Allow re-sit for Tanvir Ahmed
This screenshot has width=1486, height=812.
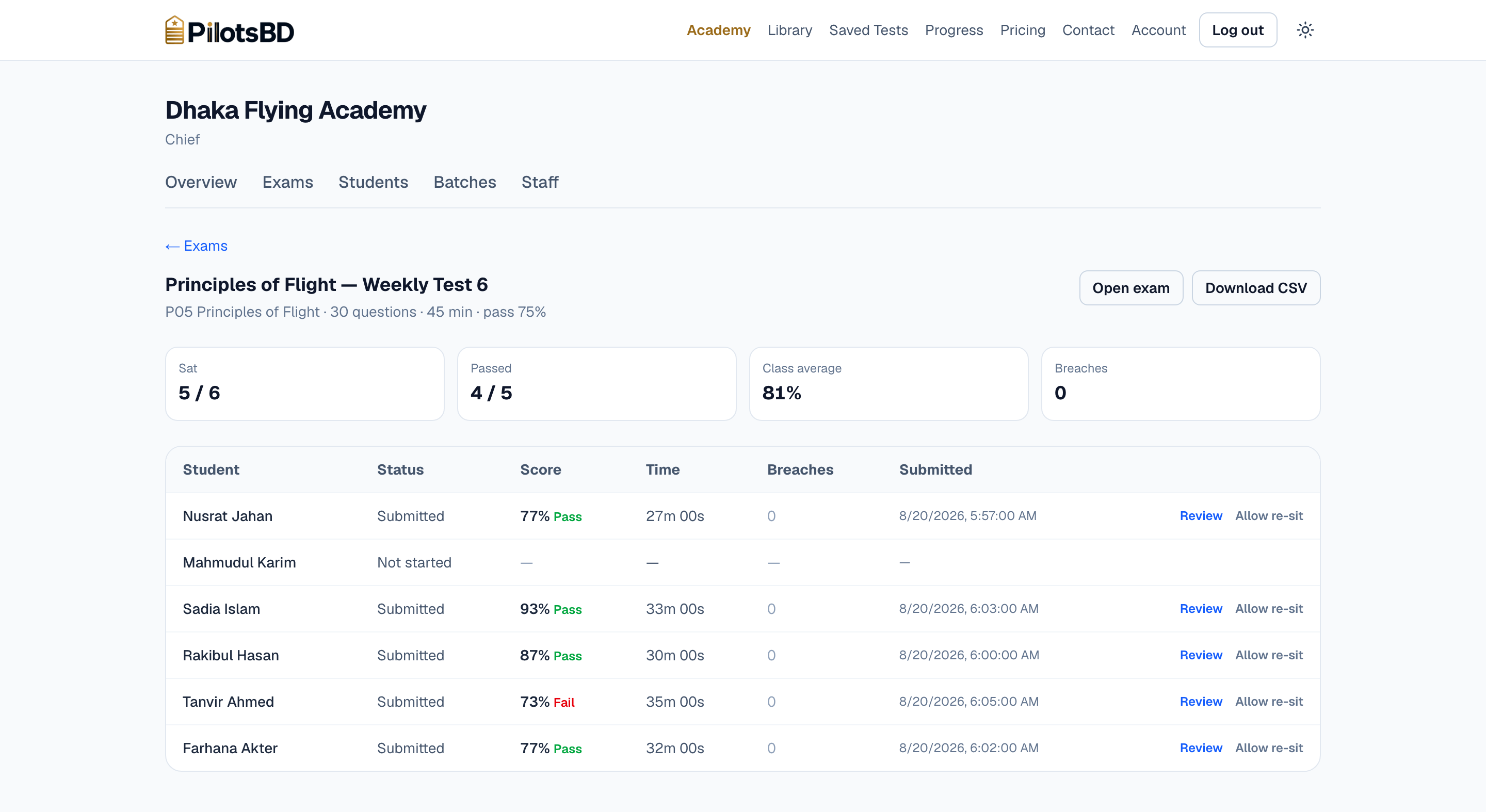point(1269,701)
